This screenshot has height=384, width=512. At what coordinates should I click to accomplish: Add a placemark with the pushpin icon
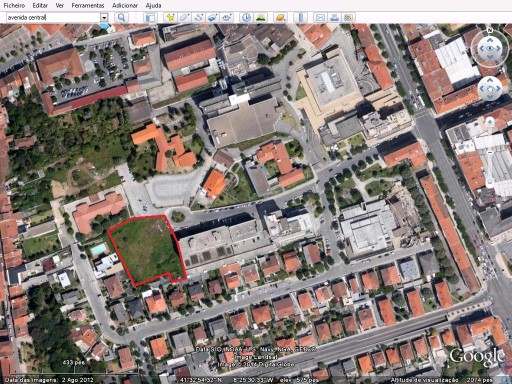tap(170, 17)
